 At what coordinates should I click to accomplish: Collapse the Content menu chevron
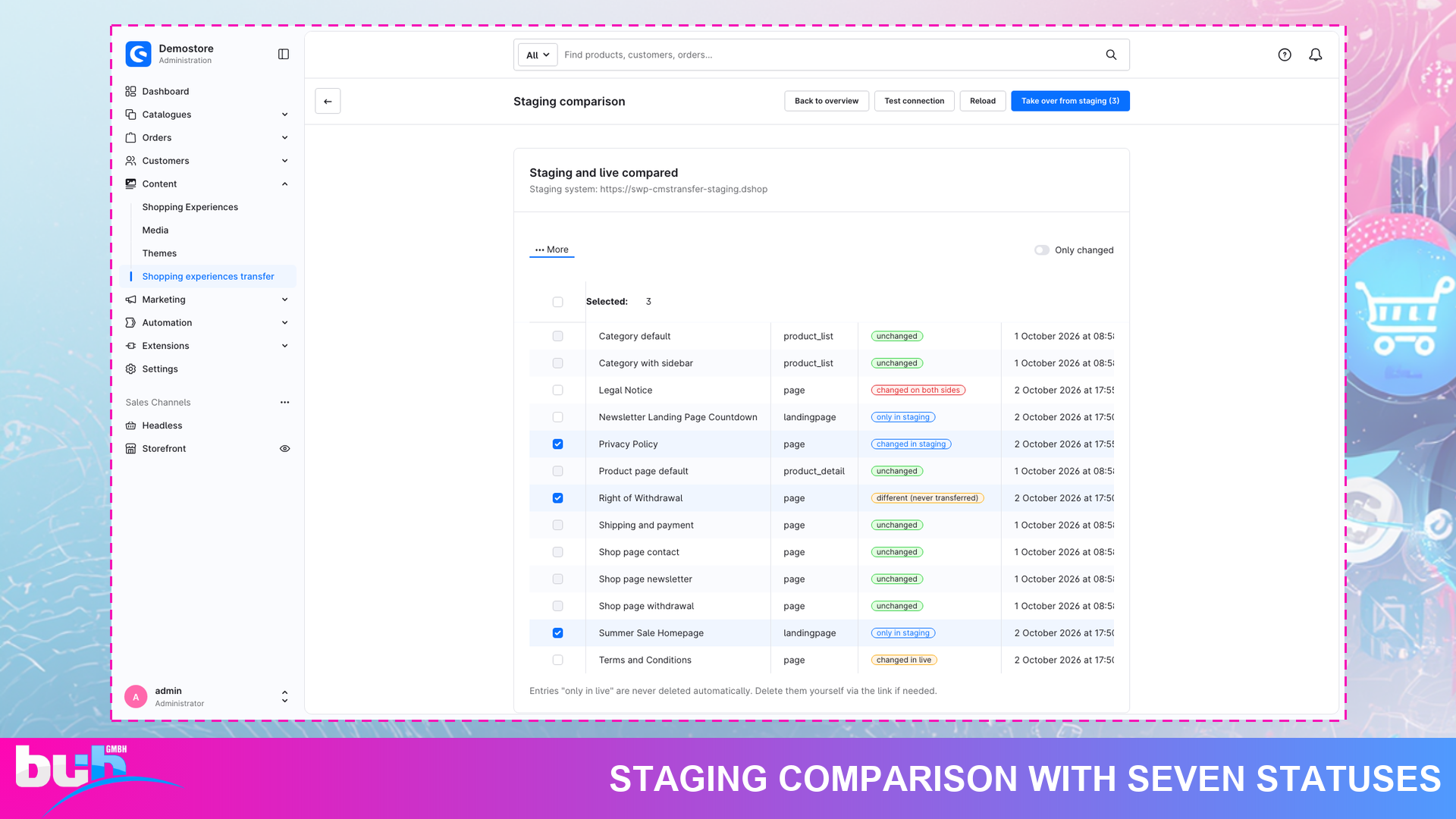pos(285,184)
